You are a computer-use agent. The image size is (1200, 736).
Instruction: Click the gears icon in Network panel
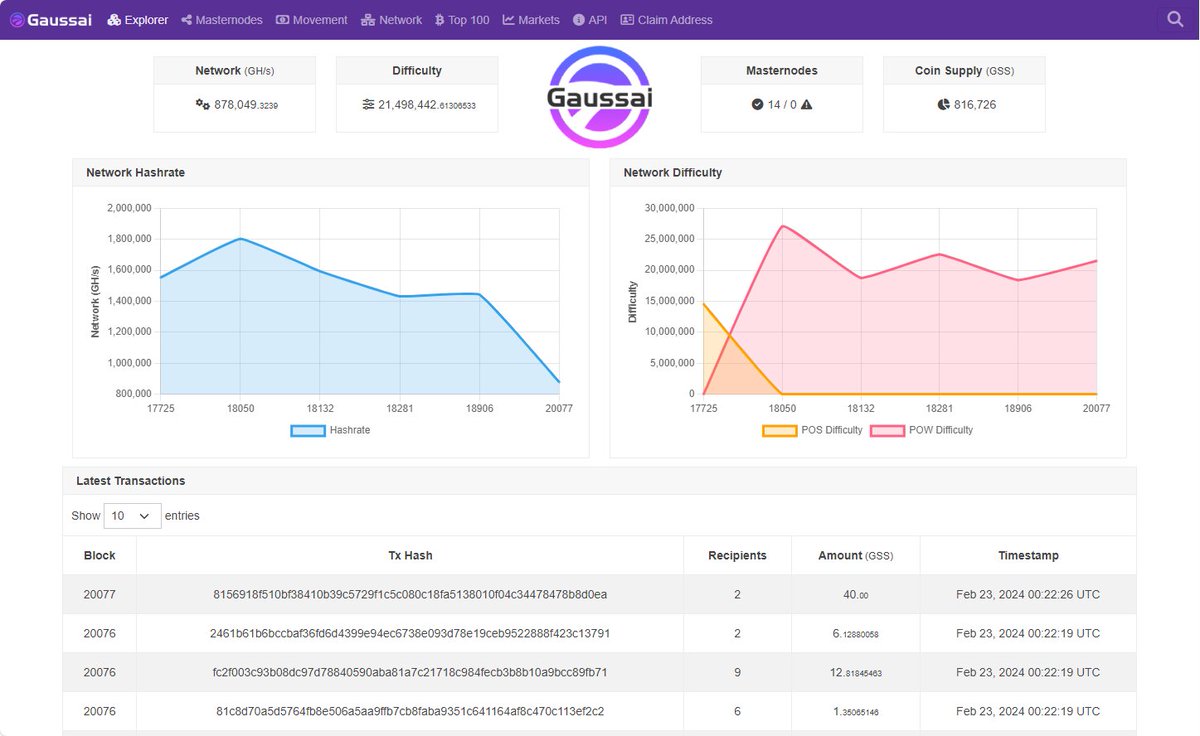pyautogui.click(x=202, y=104)
